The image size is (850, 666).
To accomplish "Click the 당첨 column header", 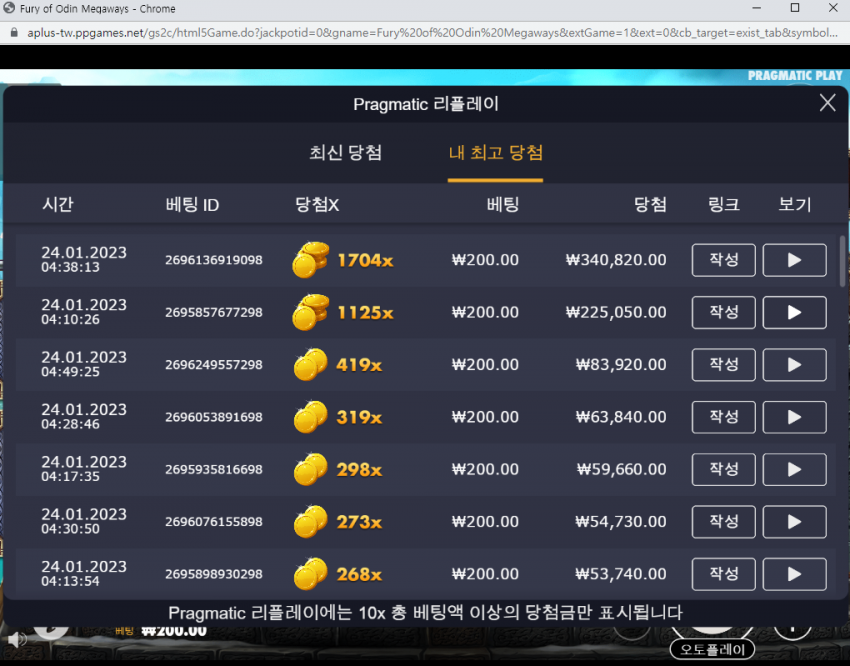I will coord(650,204).
